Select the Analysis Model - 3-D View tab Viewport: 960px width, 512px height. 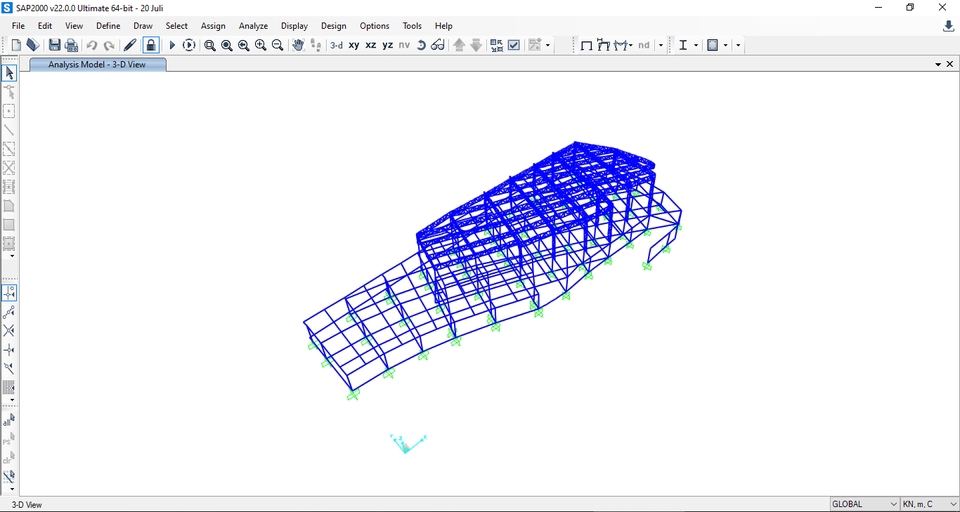pyautogui.click(x=97, y=64)
